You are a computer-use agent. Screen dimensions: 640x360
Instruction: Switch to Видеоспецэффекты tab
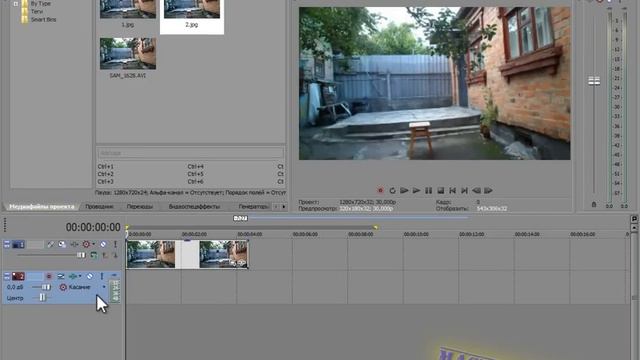click(x=194, y=207)
